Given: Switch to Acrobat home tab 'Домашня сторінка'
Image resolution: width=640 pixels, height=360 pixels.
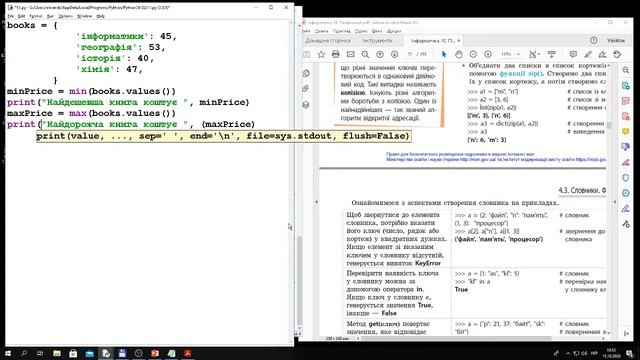Looking at the screenshot, I should 328,40.
